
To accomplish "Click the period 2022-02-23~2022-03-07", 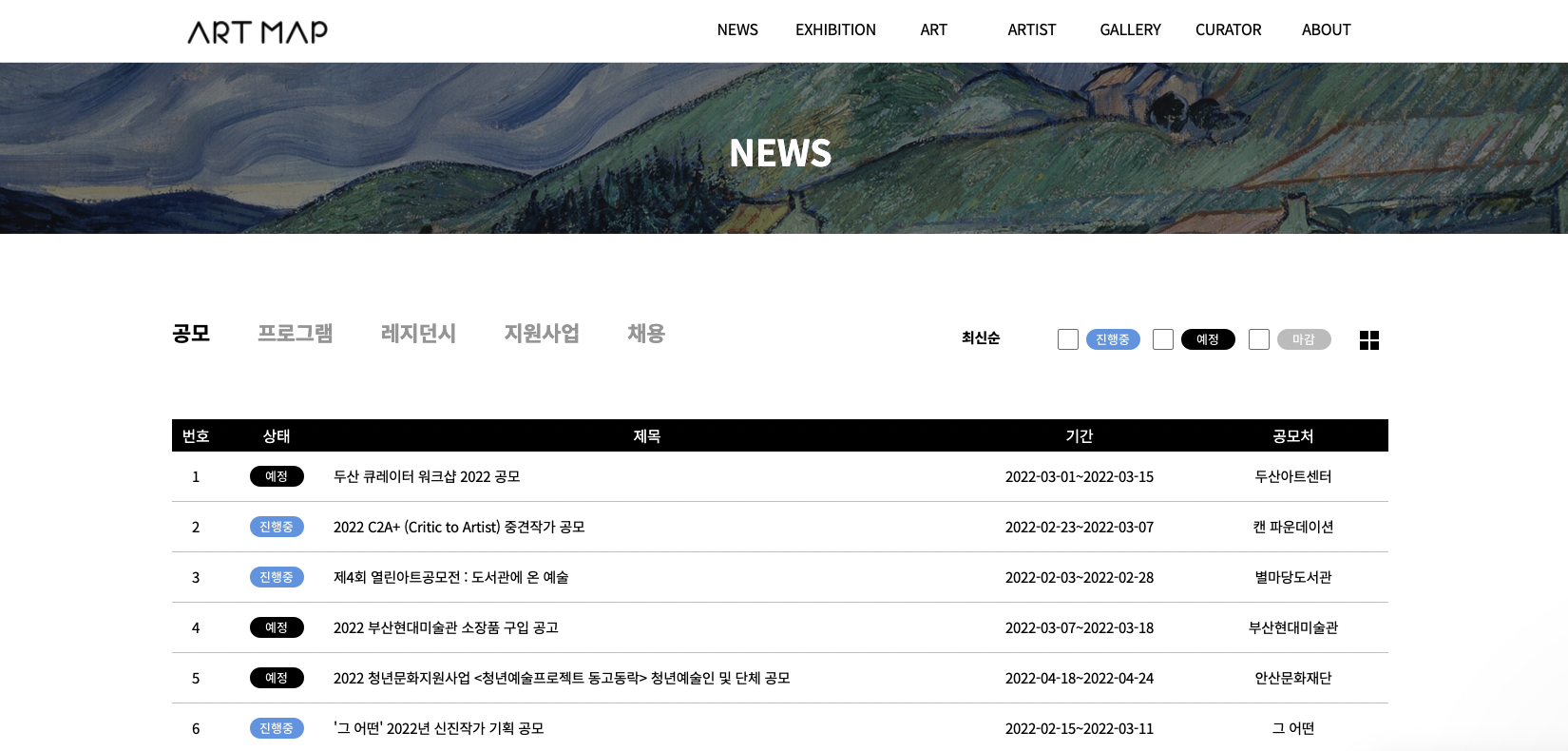I will point(1080,527).
